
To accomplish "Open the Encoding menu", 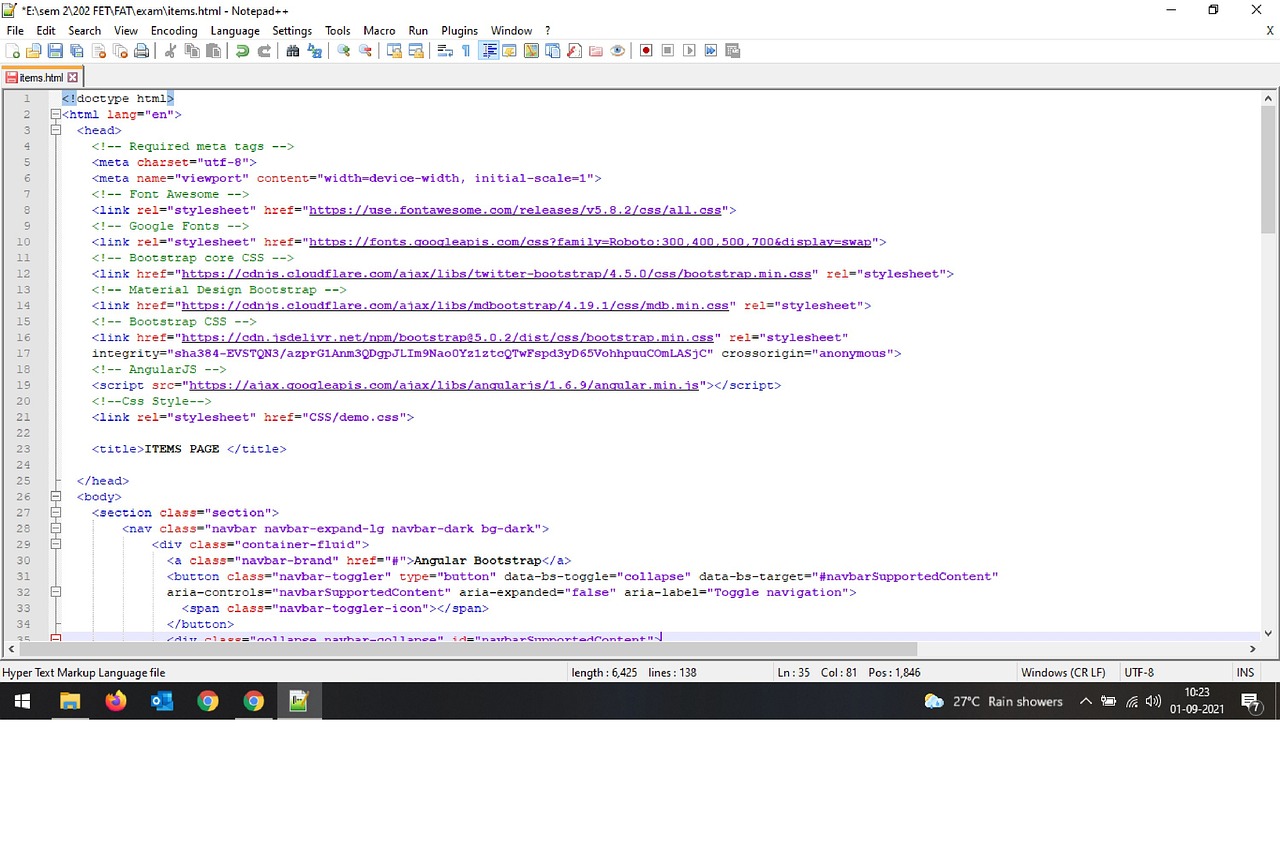I will point(174,31).
